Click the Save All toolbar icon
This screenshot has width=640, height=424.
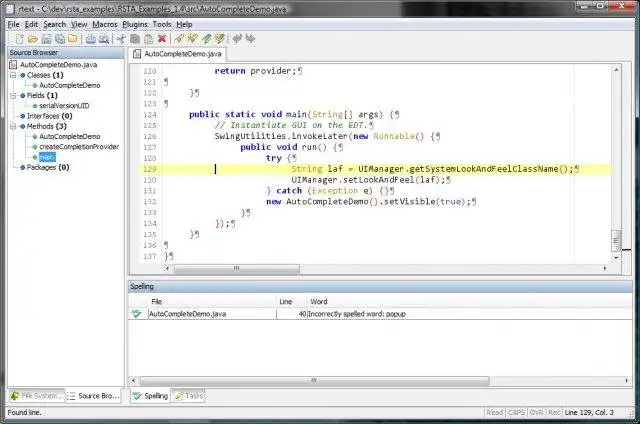[x=60, y=39]
